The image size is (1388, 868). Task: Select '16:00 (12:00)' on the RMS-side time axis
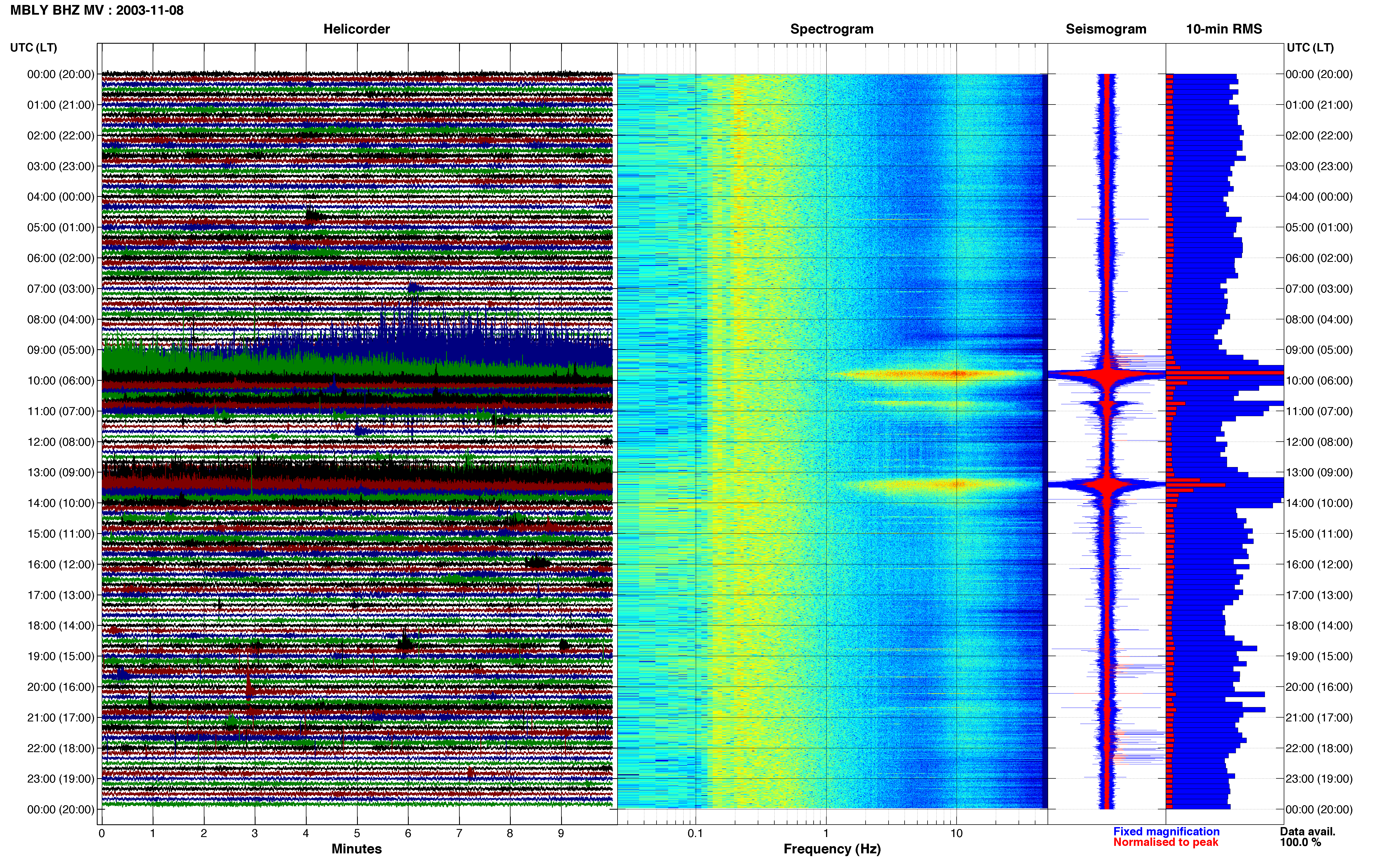1319,564
